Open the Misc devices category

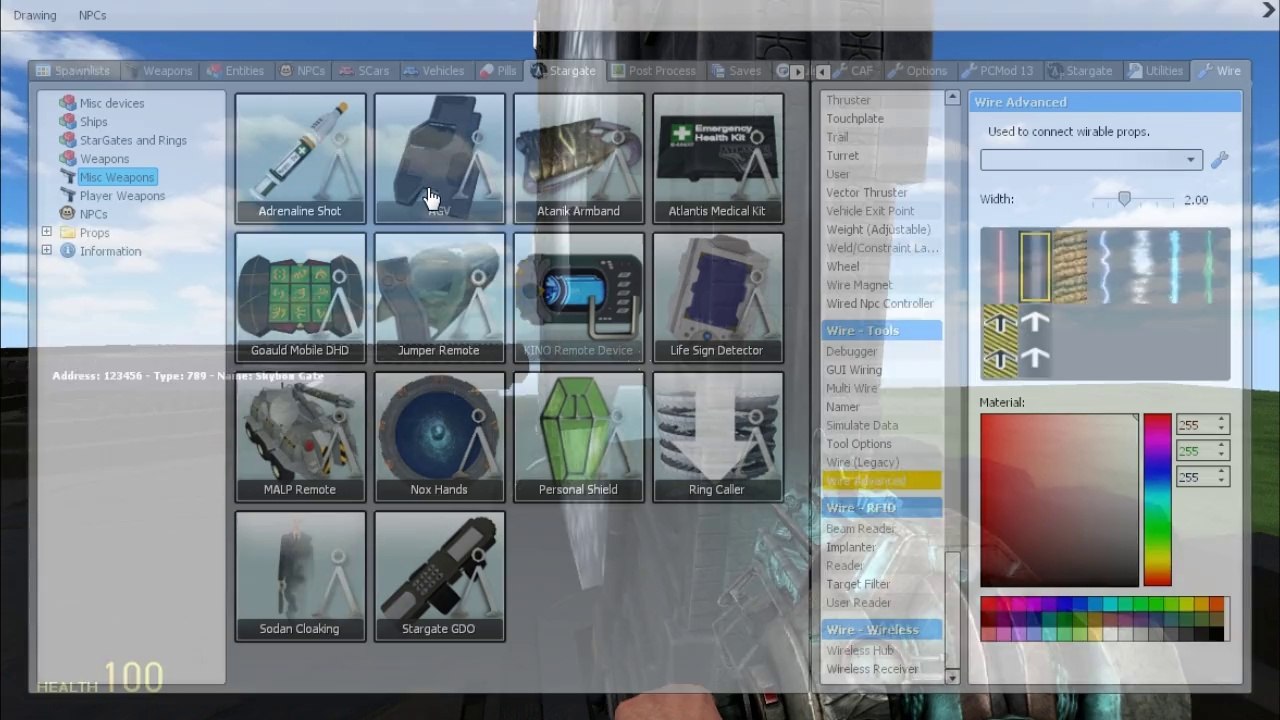[111, 103]
